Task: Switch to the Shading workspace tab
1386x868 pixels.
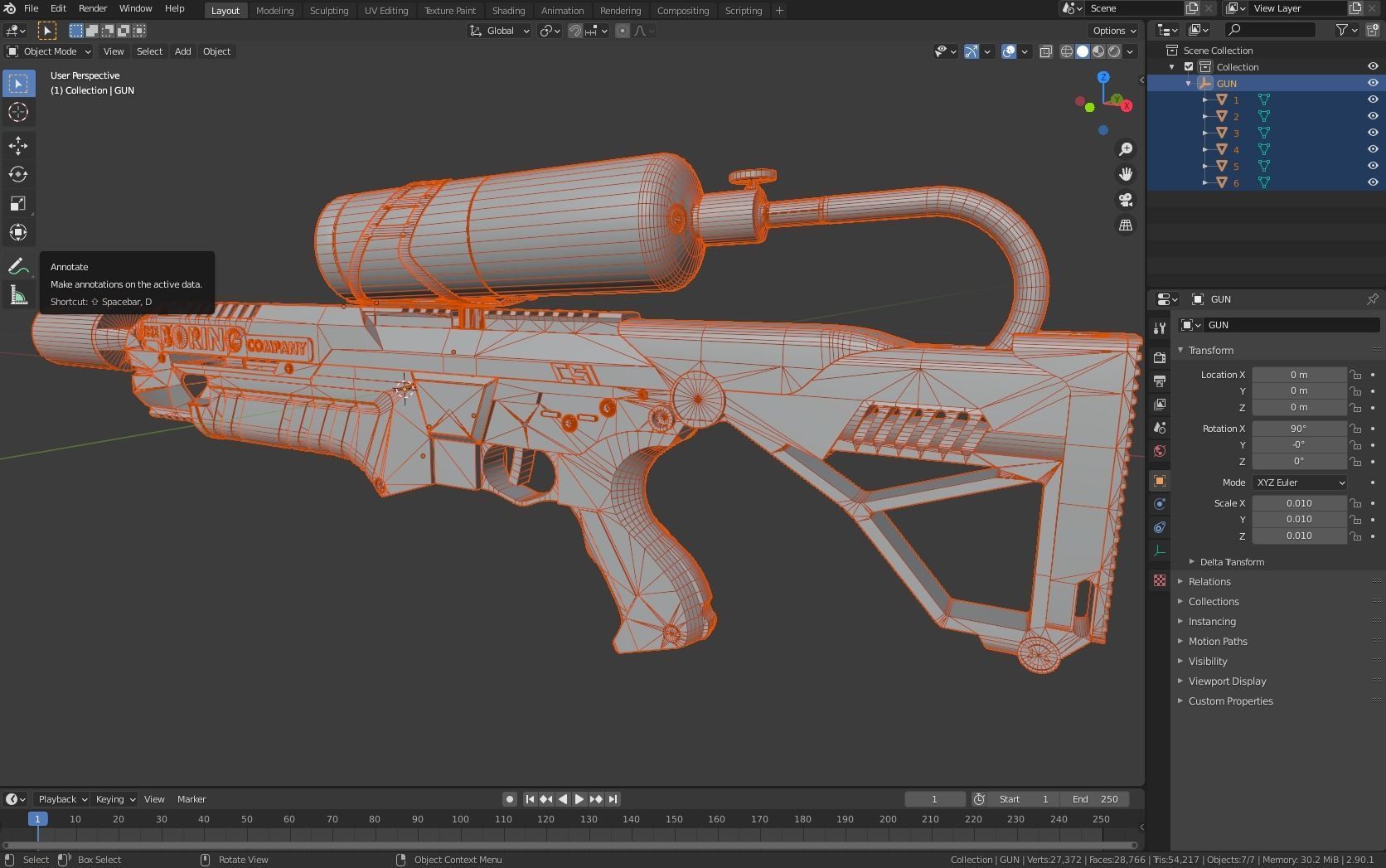Action: coord(508,10)
